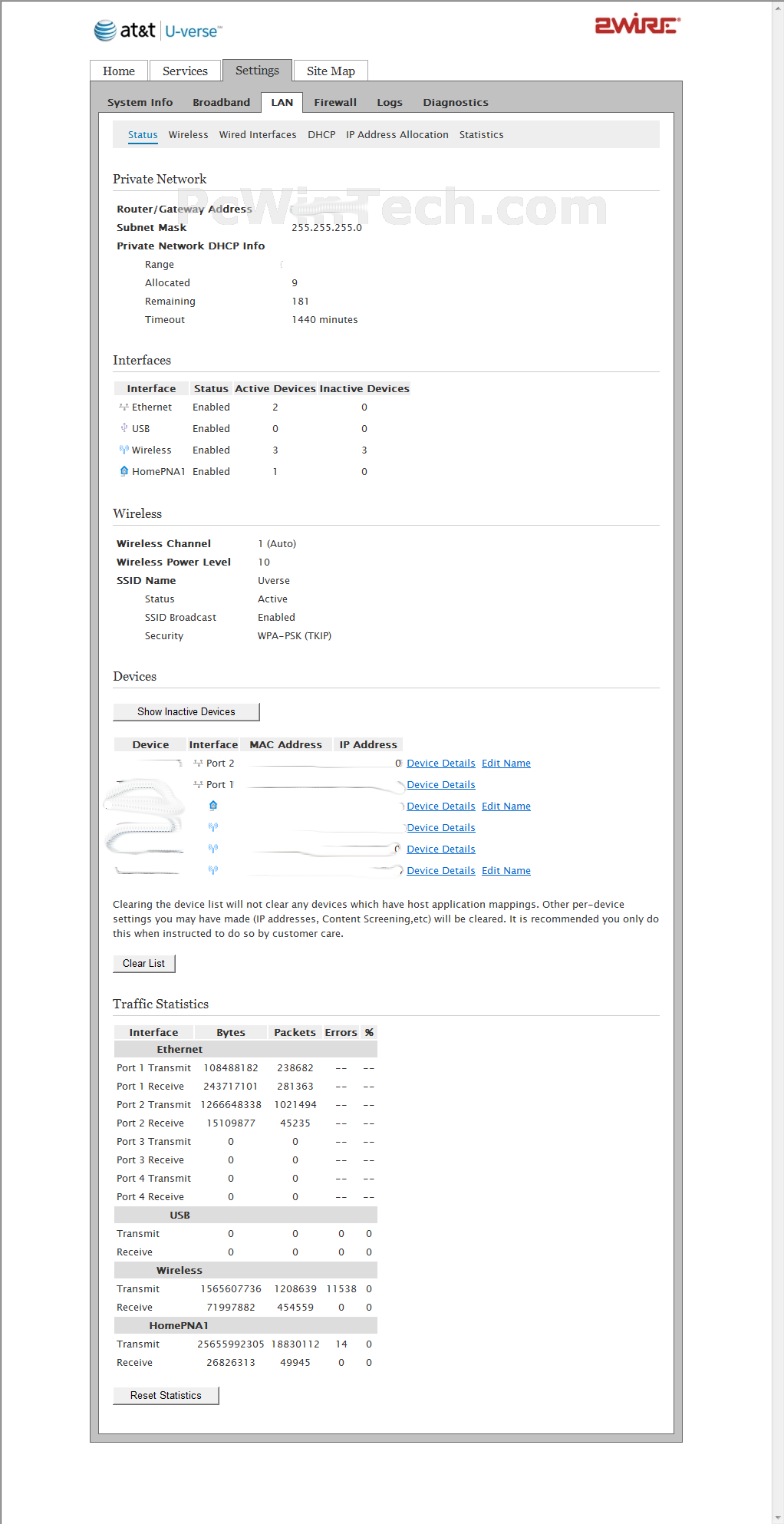Click the 'Private Network' section heading
The height and width of the screenshot is (1524, 784).
pos(160,179)
